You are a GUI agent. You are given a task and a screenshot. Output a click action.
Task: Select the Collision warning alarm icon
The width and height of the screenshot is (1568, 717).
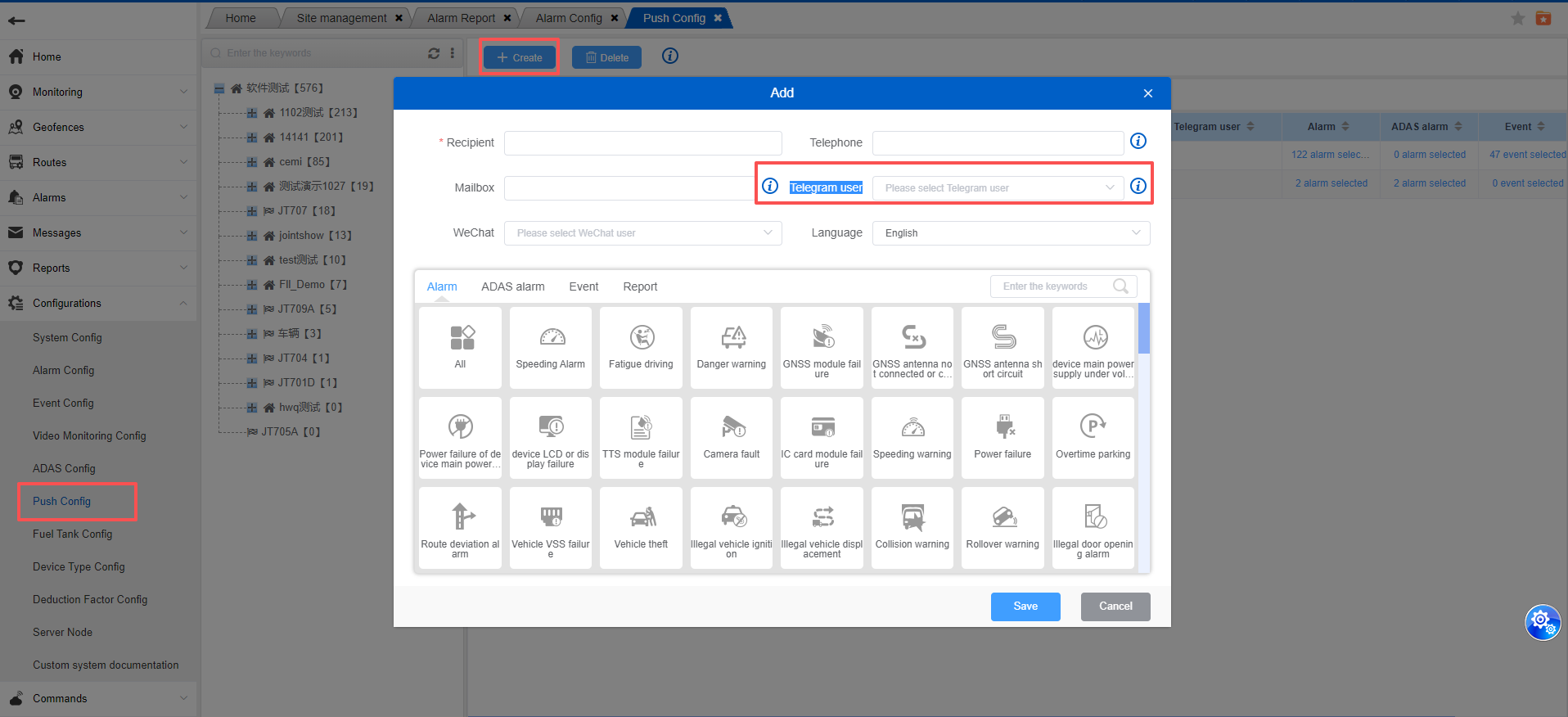912,527
